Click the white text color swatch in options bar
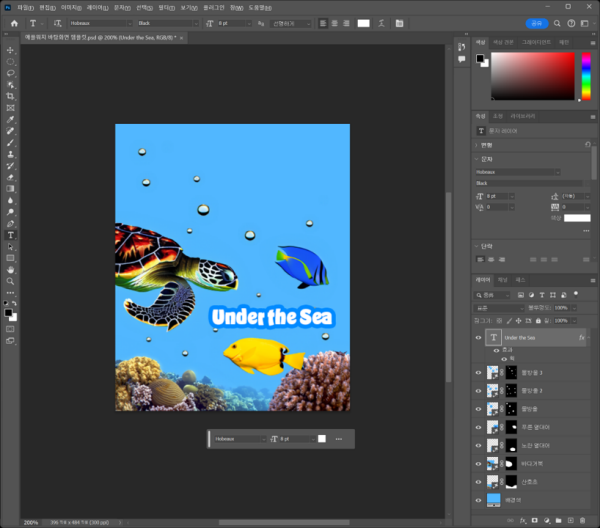 pyautogui.click(x=364, y=23)
